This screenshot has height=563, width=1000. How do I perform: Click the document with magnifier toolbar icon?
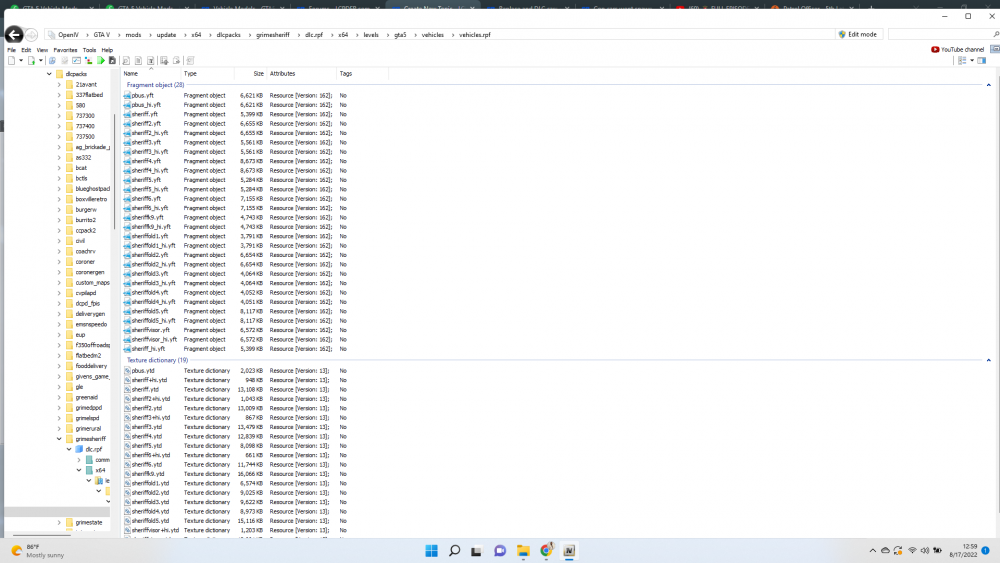[x=126, y=61]
